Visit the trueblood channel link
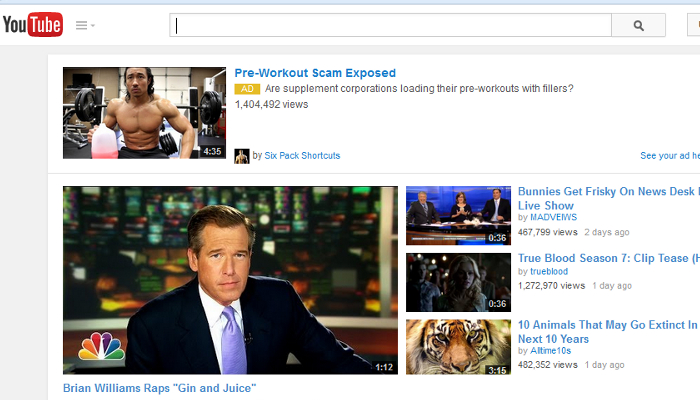This screenshot has height=400, width=700. coord(549,271)
